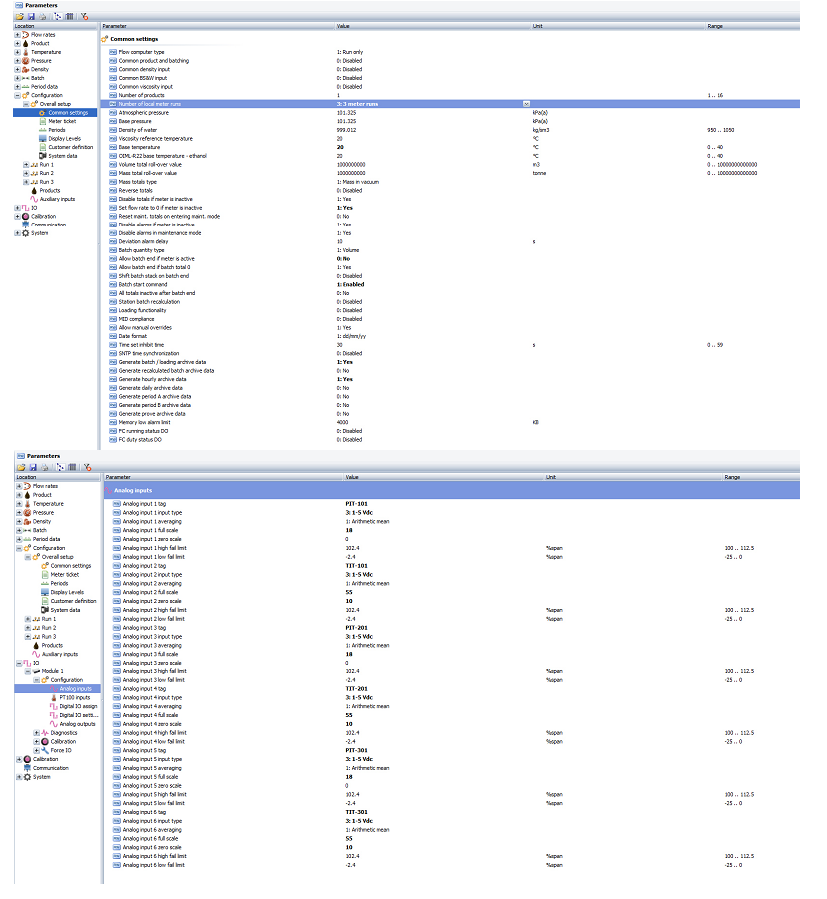Click Value column header in upper window
This screenshot has height=899, width=827.
(x=433, y=26)
